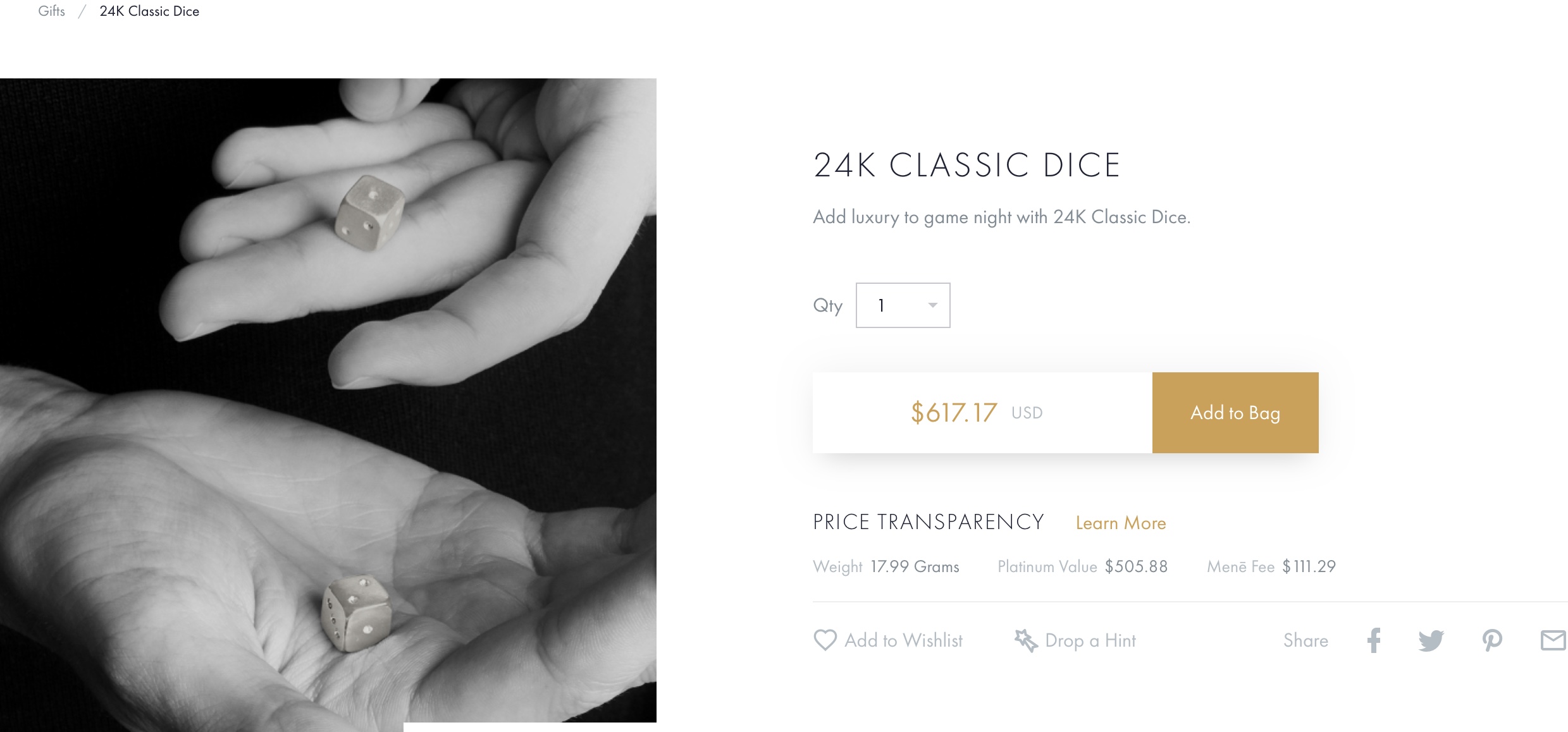This screenshot has width=1568, height=732.
Task: Go to Gifts breadcrumb
Action: (51, 11)
